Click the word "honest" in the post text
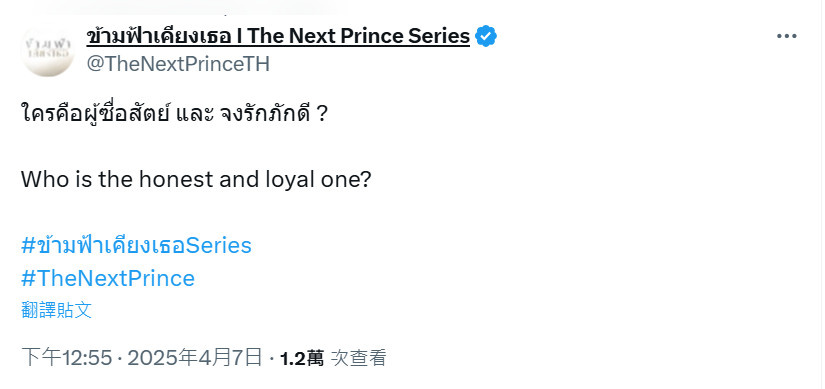825x389 pixels. (176, 179)
